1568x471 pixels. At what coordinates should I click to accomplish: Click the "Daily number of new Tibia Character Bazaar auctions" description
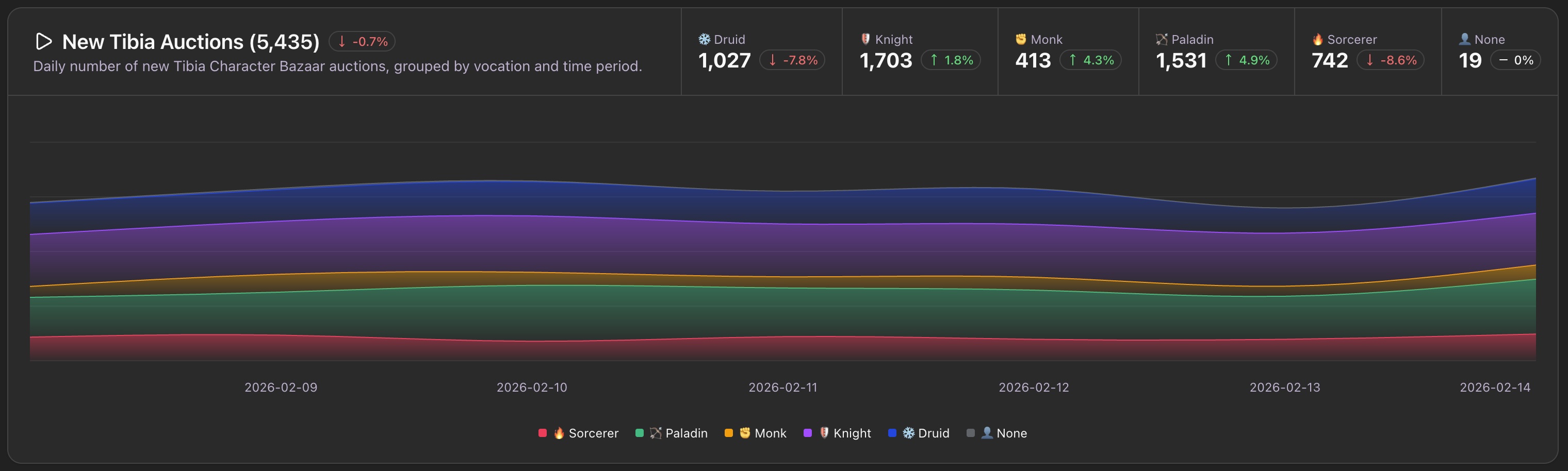click(x=337, y=66)
